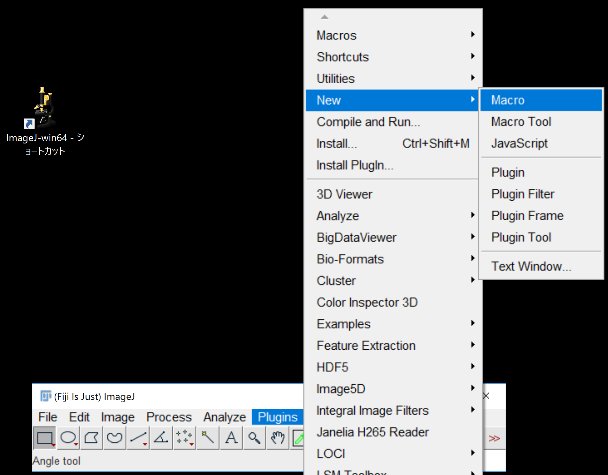
Task: Launch 3D Viewer plugin
Action: (x=394, y=194)
